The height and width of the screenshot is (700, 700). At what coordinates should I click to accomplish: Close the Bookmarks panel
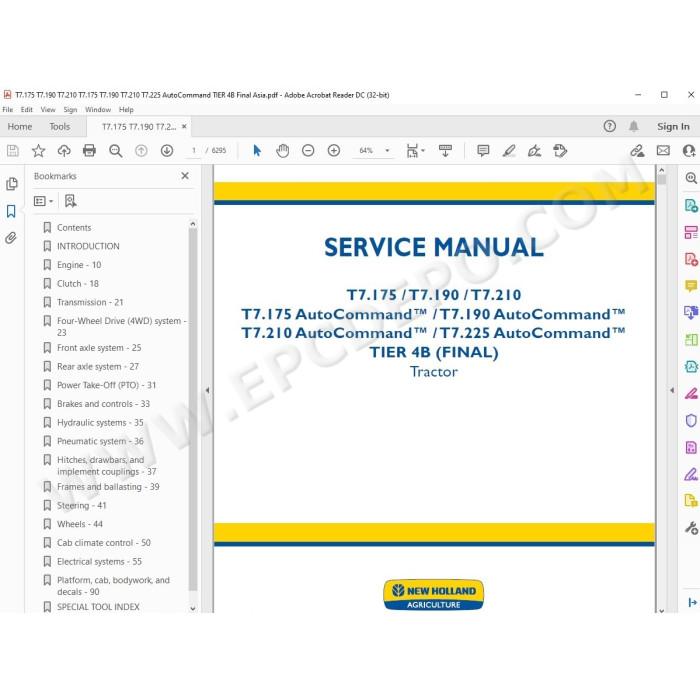coord(185,176)
